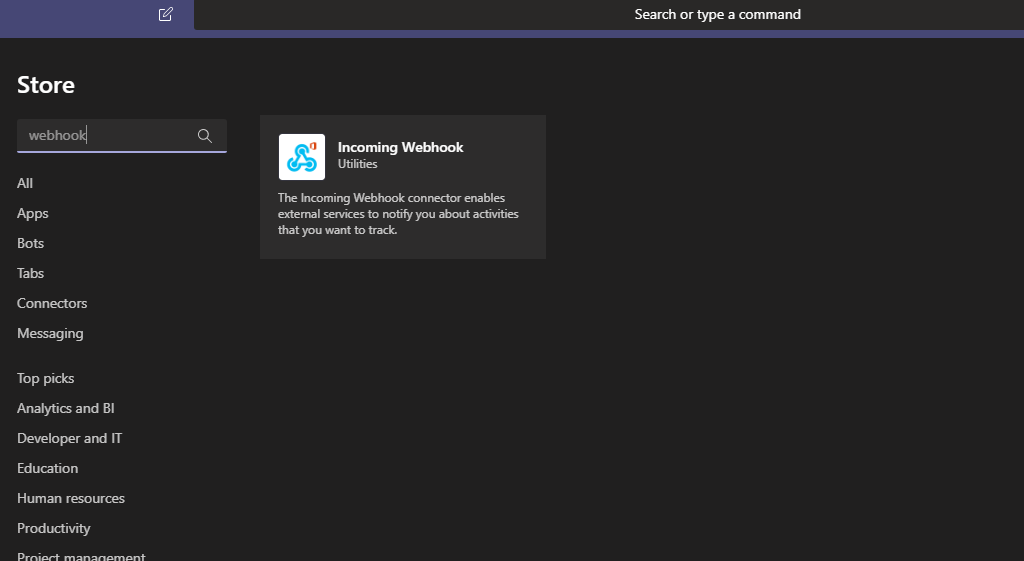Screen dimensions: 1024x561
Task: Choose the Messaging category
Action: [50, 333]
